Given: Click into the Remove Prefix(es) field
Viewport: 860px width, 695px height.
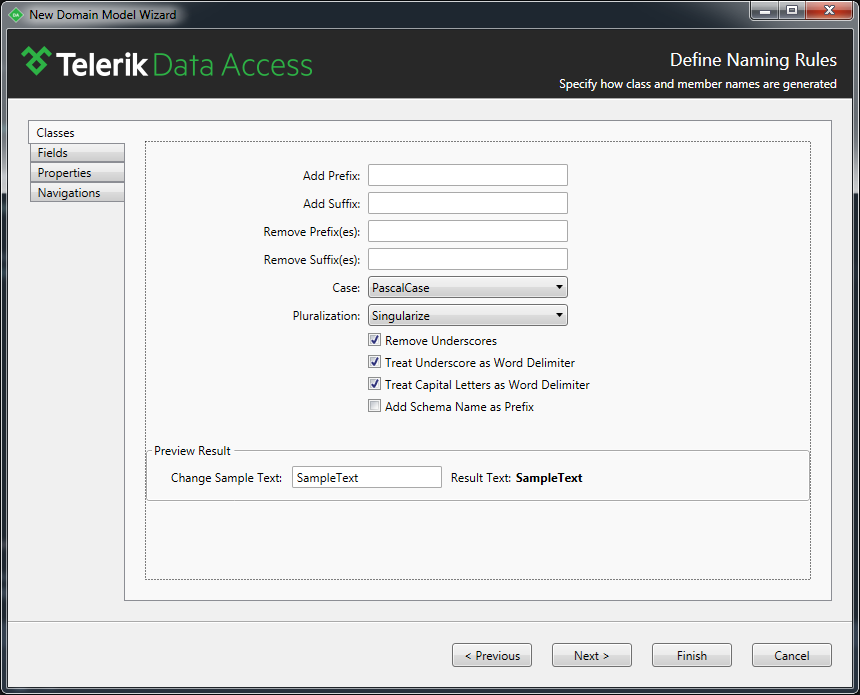Looking at the screenshot, I should 468,231.
